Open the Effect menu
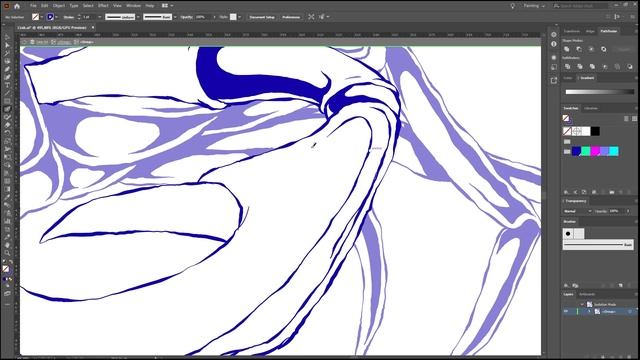Image resolution: width=640 pixels, height=360 pixels. coord(103,6)
